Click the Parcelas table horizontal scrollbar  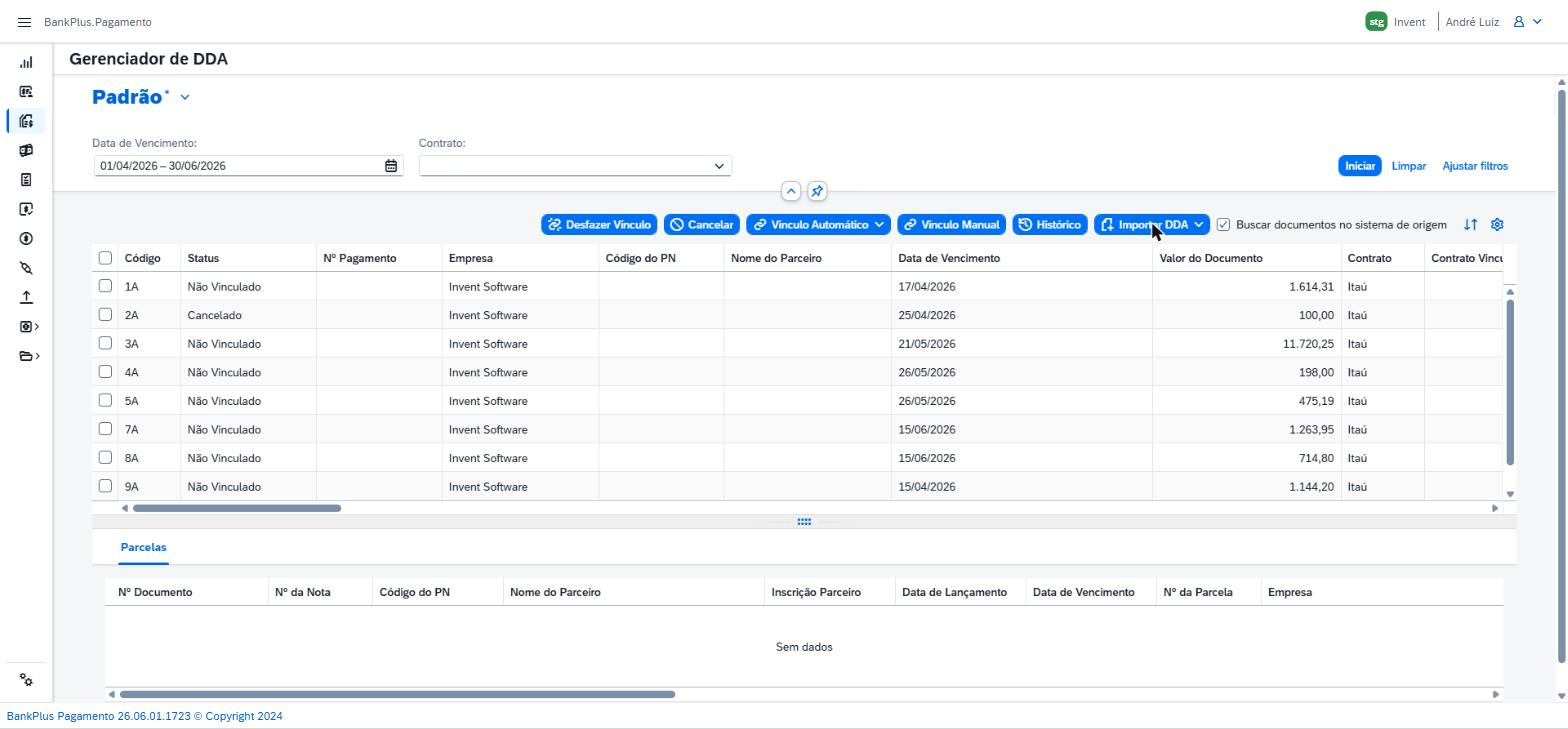(x=397, y=694)
